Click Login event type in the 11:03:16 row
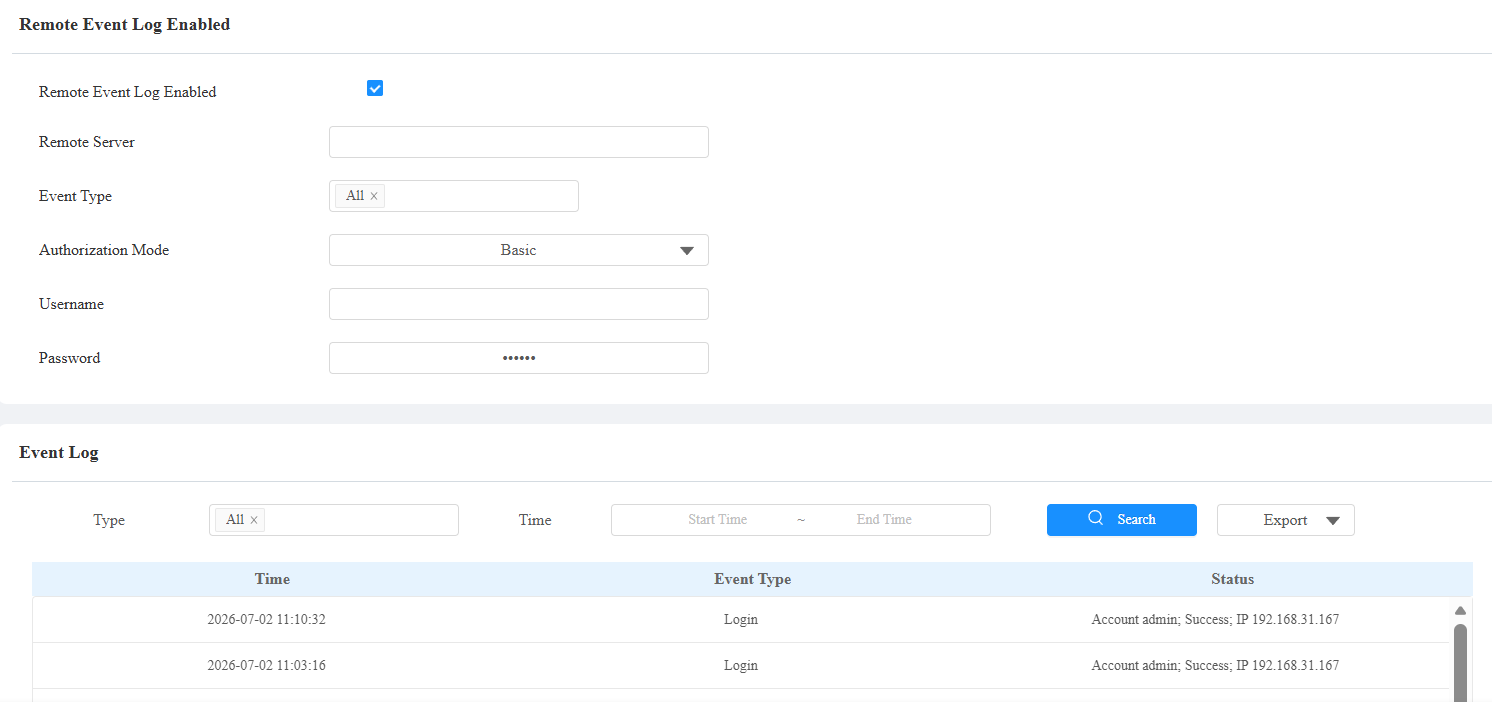The width and height of the screenshot is (1492, 706). click(x=741, y=666)
